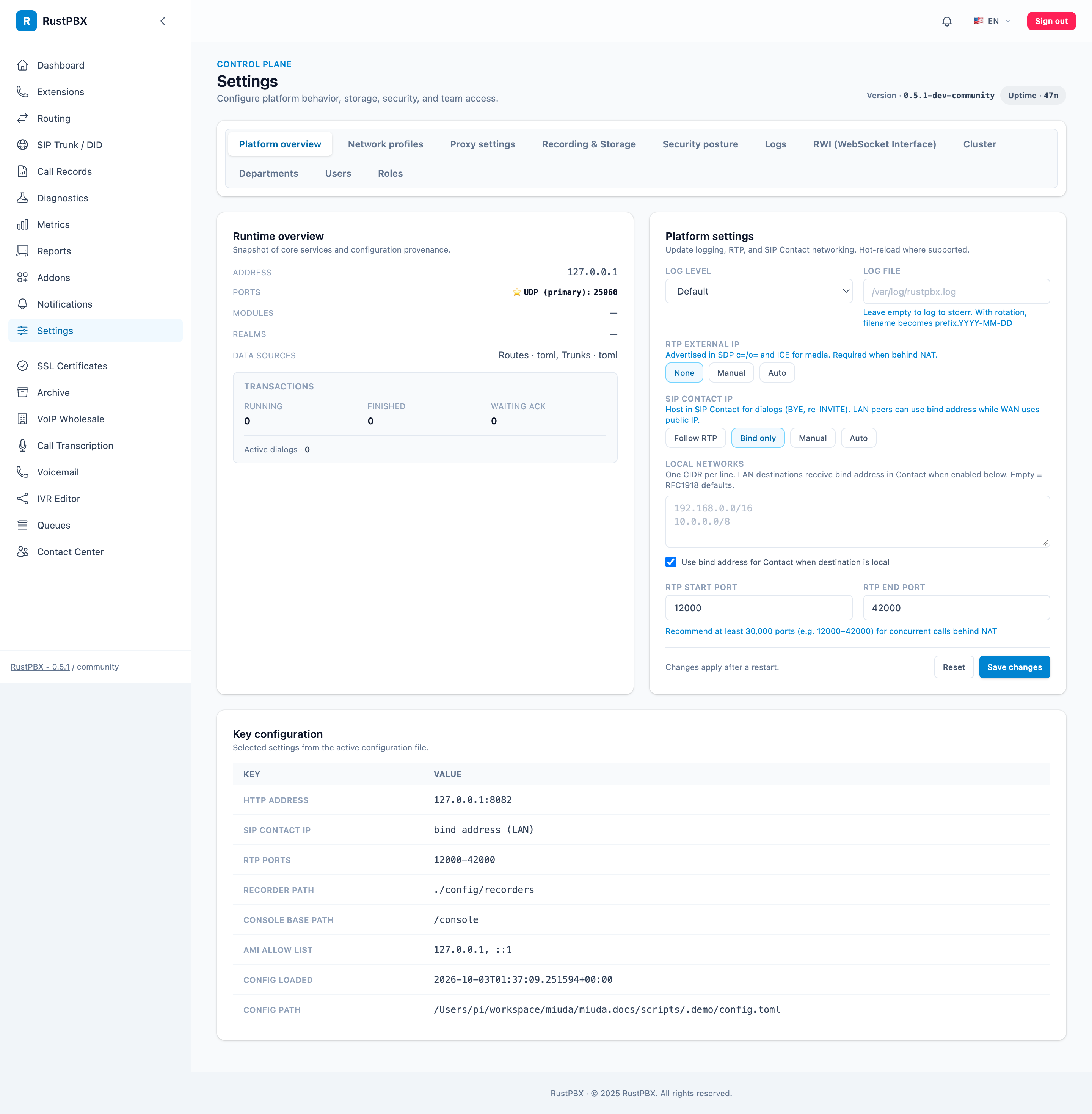Click the SSL Certificates badge icon

click(x=22, y=366)
